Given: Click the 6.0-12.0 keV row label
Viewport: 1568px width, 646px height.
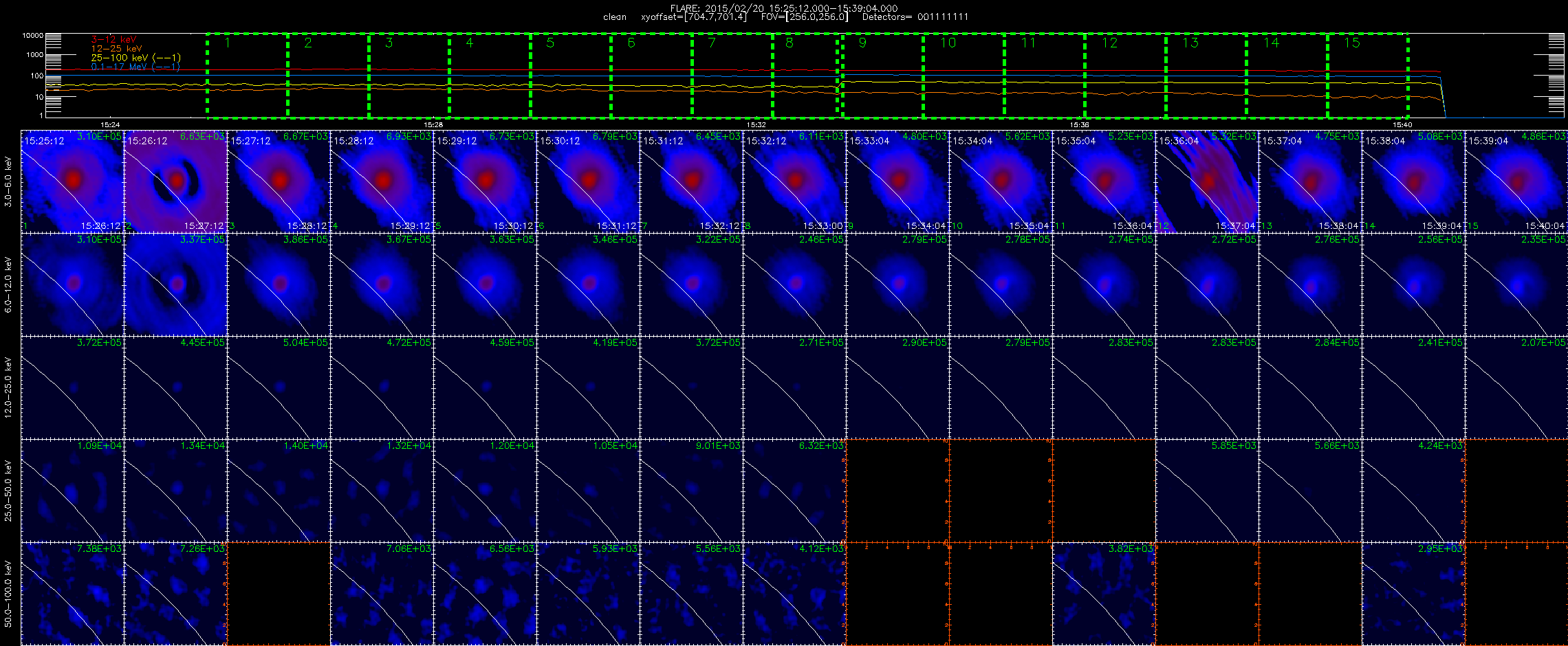Looking at the screenshot, I should pos(8,285).
